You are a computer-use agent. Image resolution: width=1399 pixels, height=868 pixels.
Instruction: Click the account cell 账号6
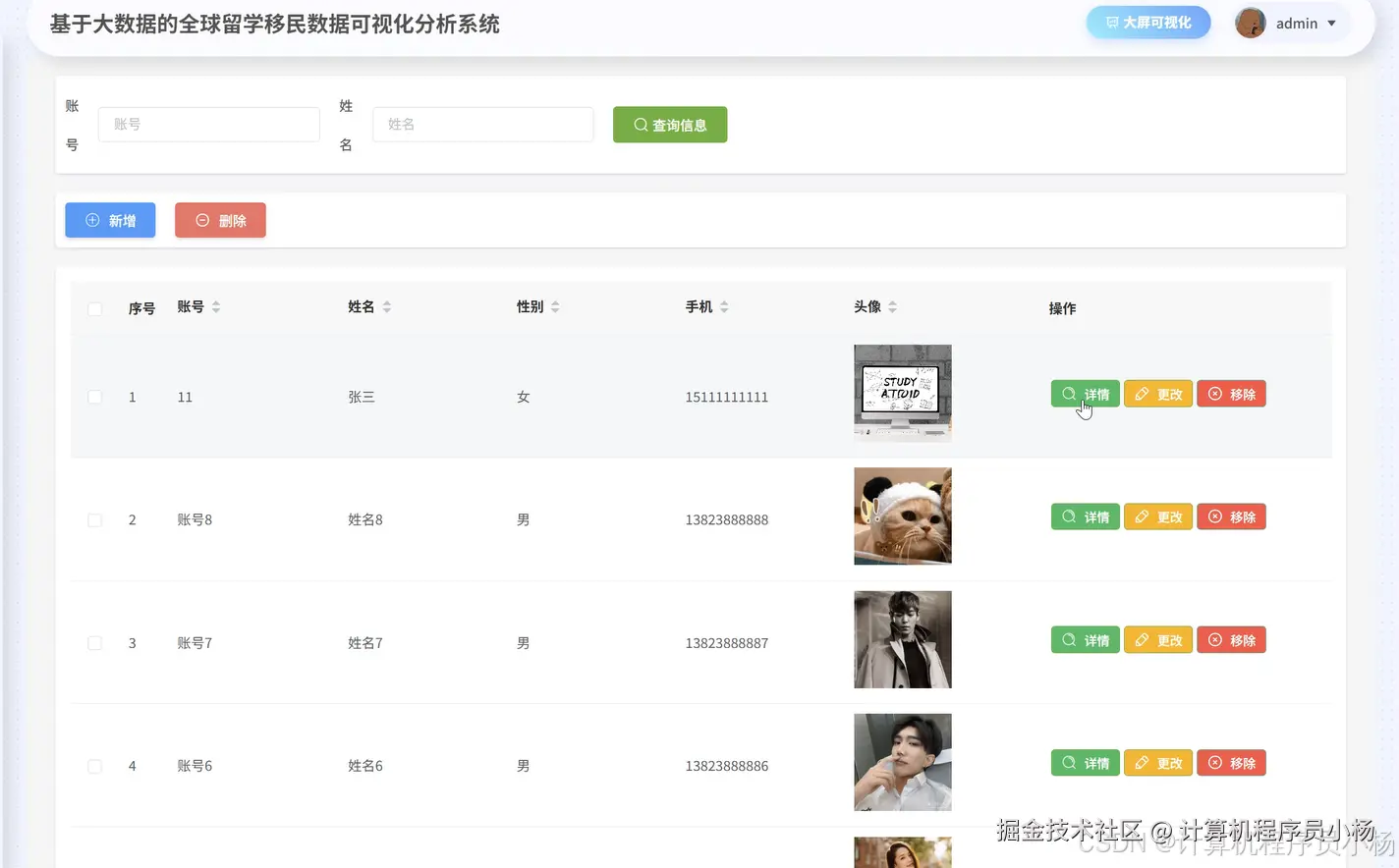195,766
